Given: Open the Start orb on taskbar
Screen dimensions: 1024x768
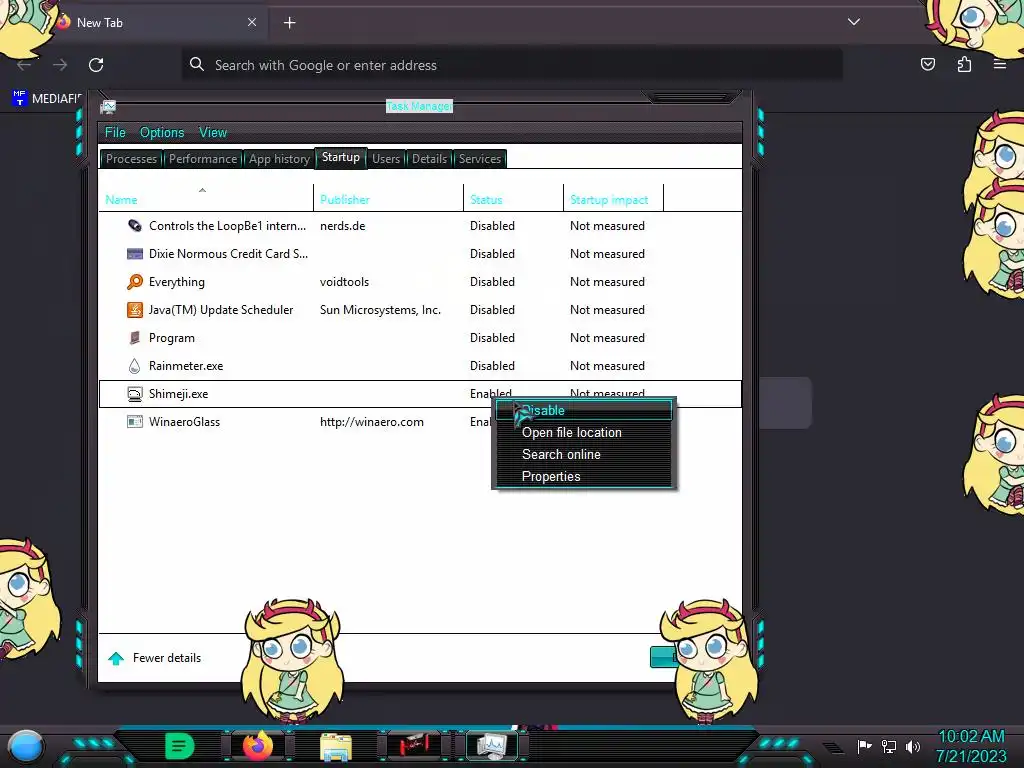Looking at the screenshot, I should pos(25,746).
